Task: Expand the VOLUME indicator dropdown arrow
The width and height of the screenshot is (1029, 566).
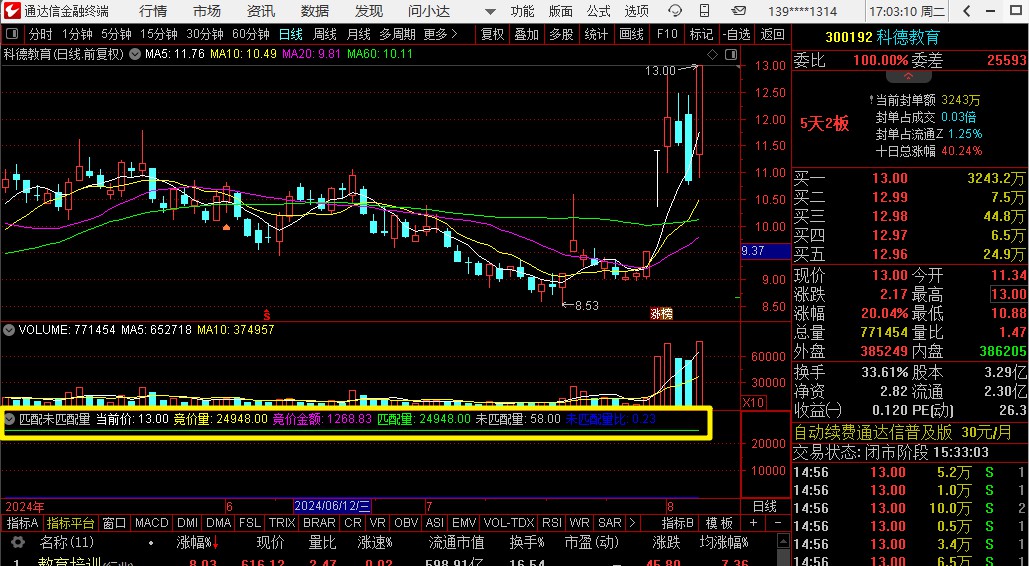Action: click(x=9, y=329)
